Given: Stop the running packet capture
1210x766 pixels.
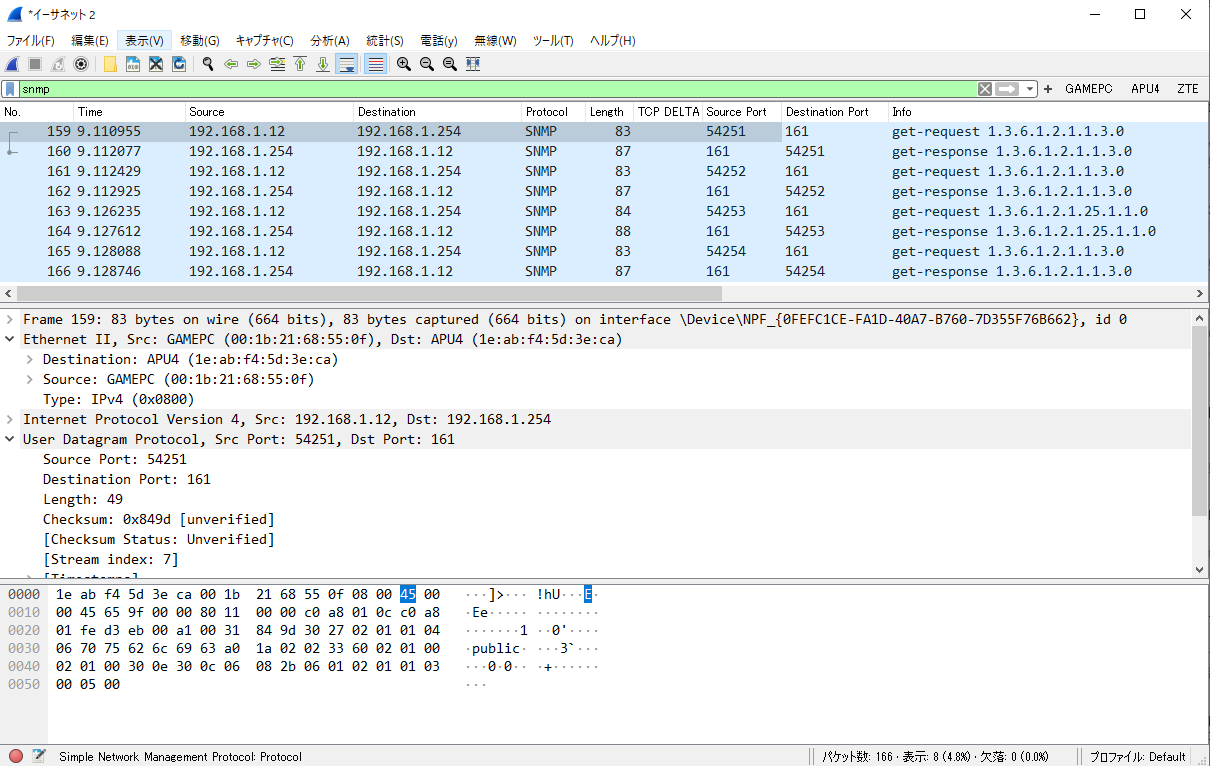Looking at the screenshot, I should [35, 64].
